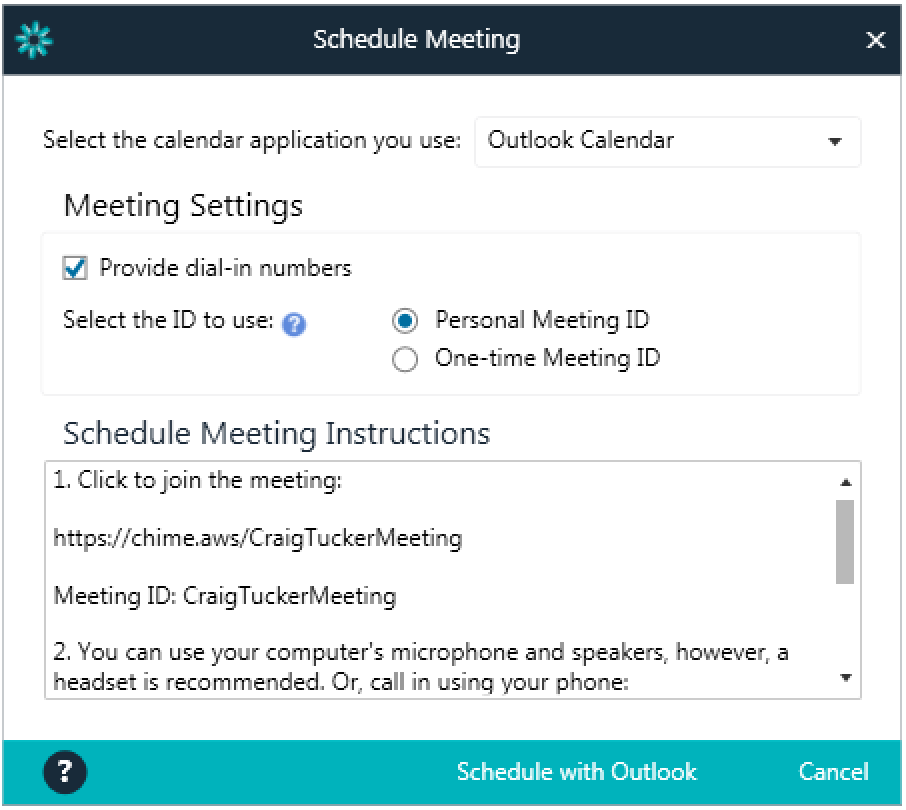Select Personal Meeting ID option
Viewport: 906px width, 810px height.
click(405, 321)
